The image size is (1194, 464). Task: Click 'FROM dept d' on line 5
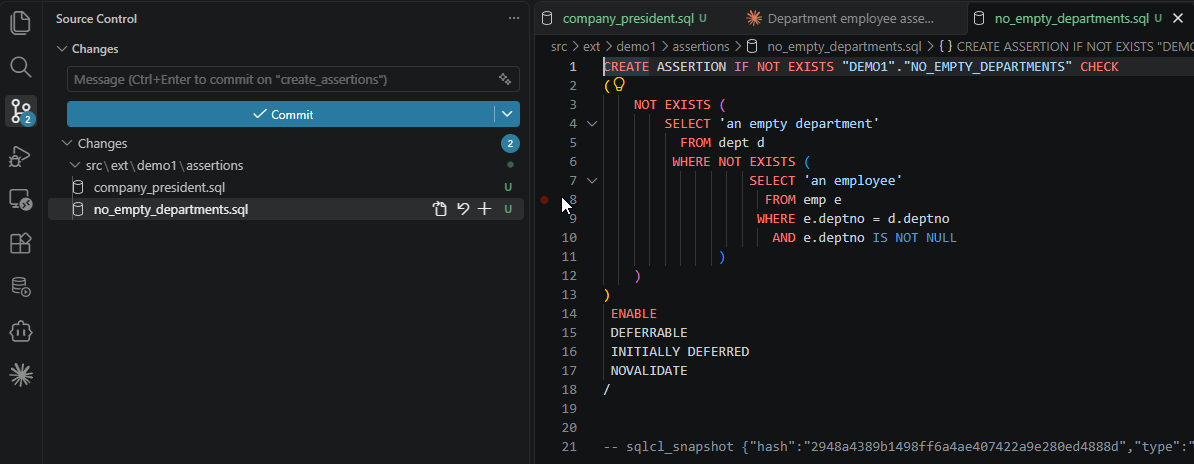(722, 142)
